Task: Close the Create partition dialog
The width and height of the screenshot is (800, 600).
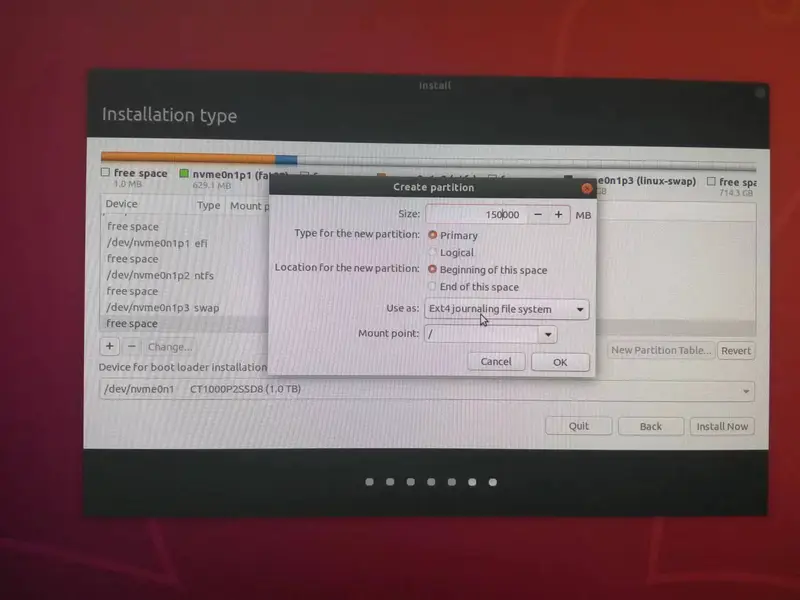Action: click(x=587, y=189)
